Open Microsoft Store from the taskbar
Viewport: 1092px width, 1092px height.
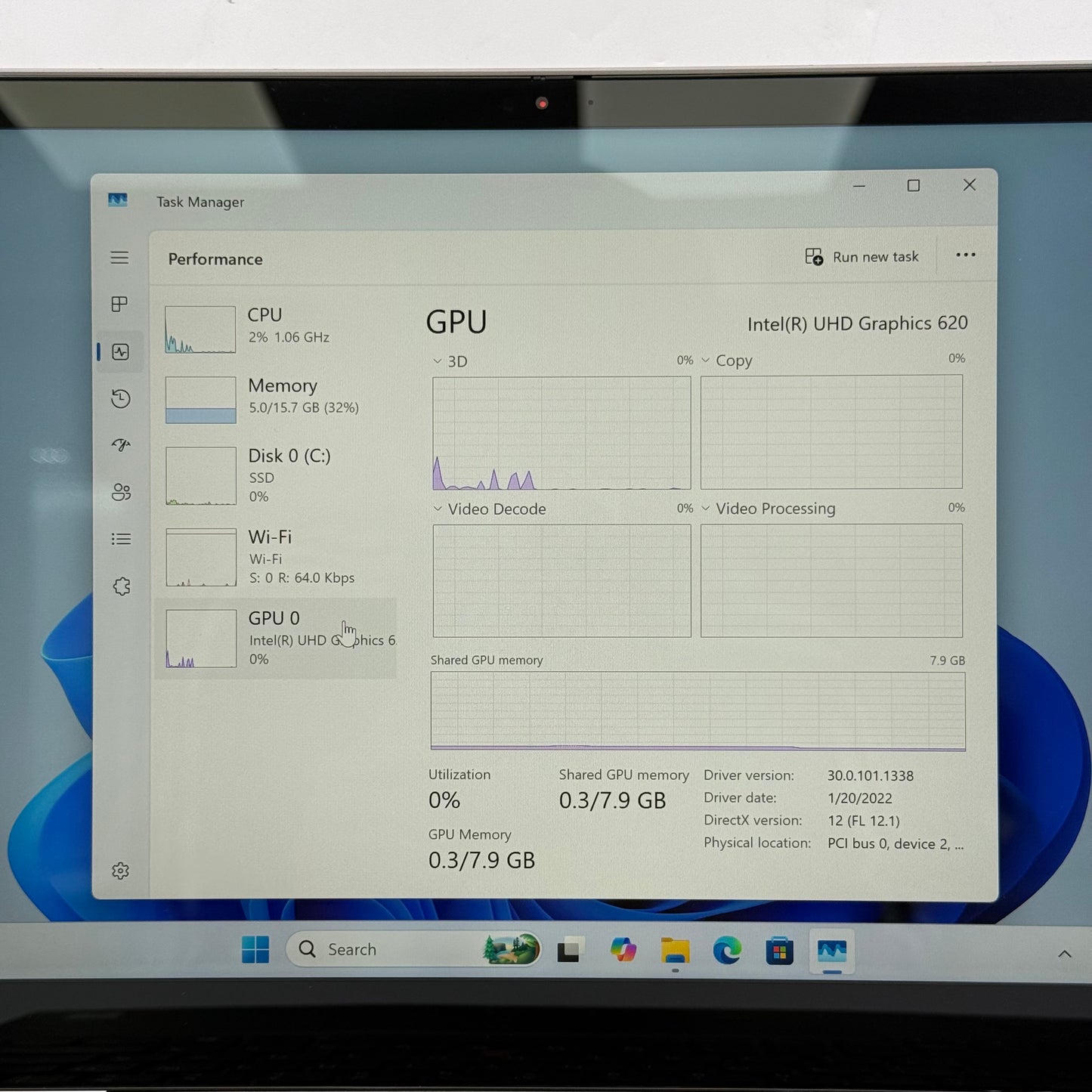click(779, 951)
